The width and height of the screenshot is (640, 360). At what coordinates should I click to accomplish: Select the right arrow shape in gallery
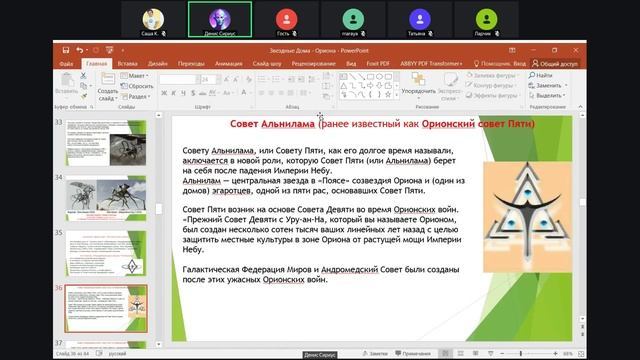click(x=370, y=85)
